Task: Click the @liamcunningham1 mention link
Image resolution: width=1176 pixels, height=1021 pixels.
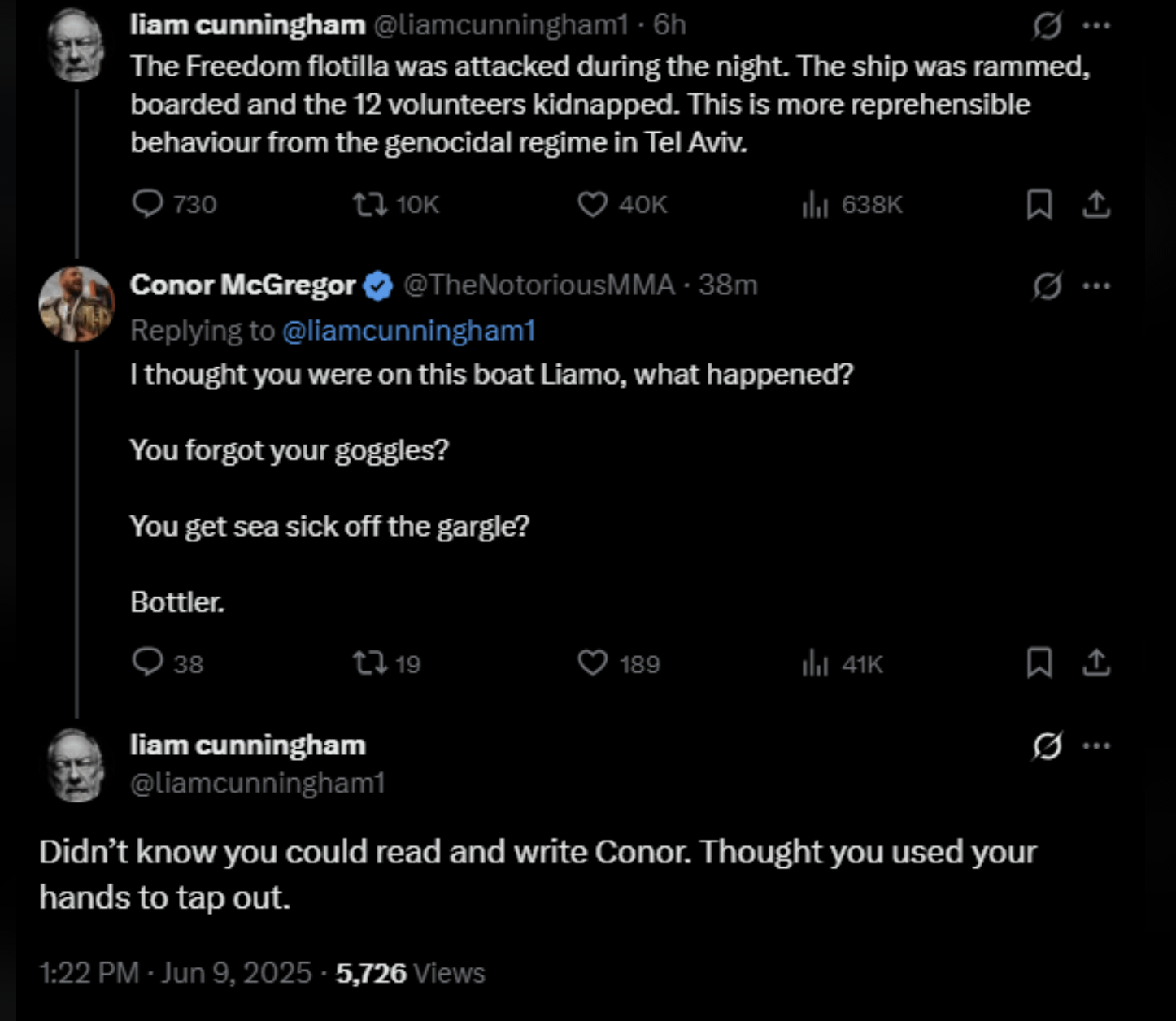Action: 408,331
